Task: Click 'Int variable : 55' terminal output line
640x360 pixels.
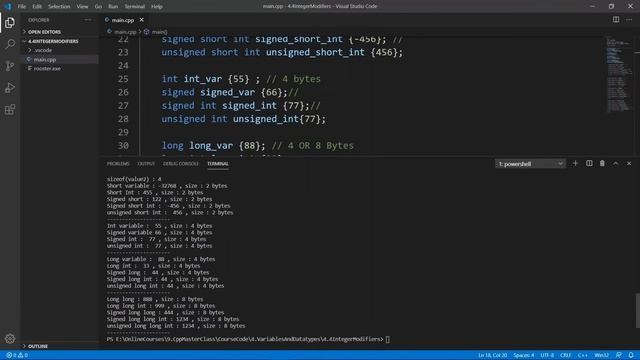Action: [x=159, y=226]
